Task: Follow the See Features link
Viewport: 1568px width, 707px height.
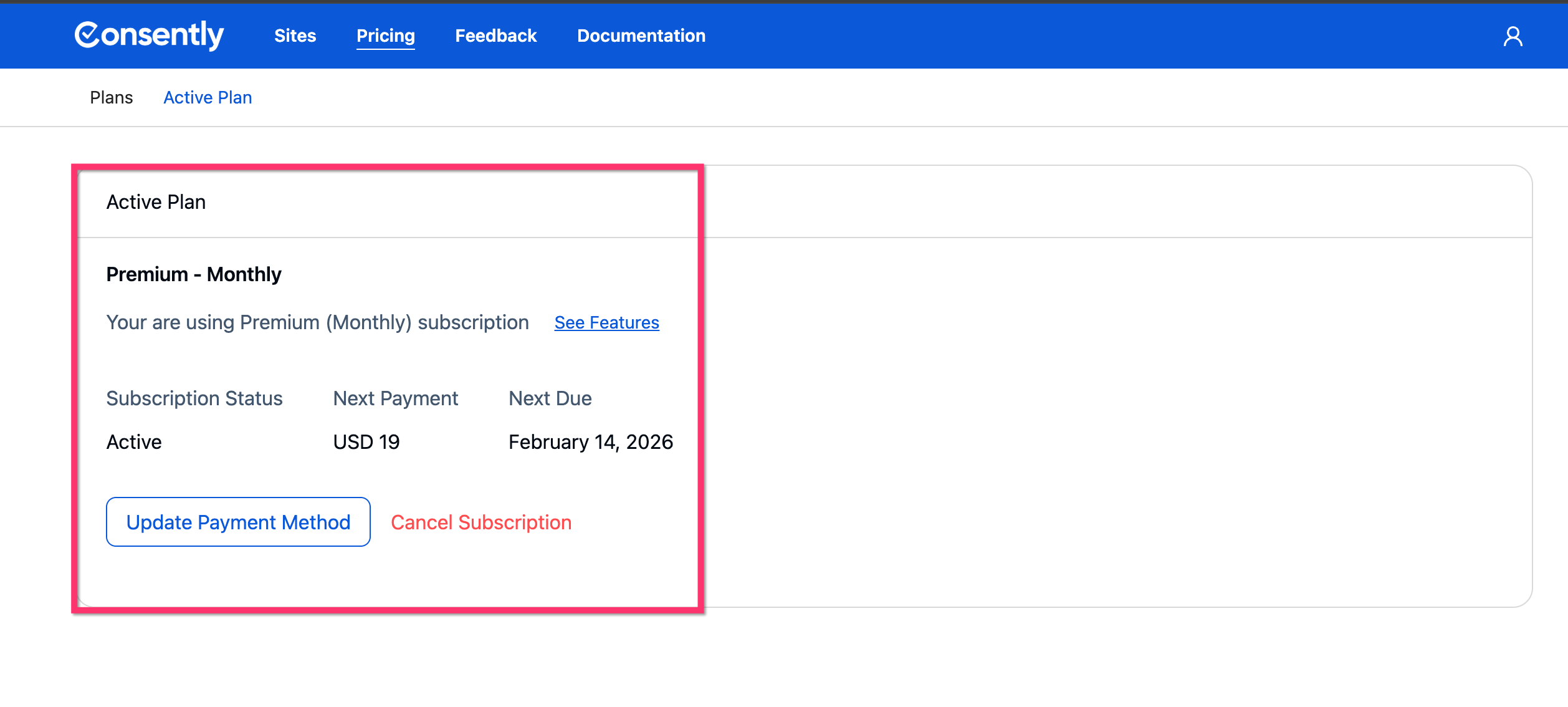Action: tap(606, 323)
